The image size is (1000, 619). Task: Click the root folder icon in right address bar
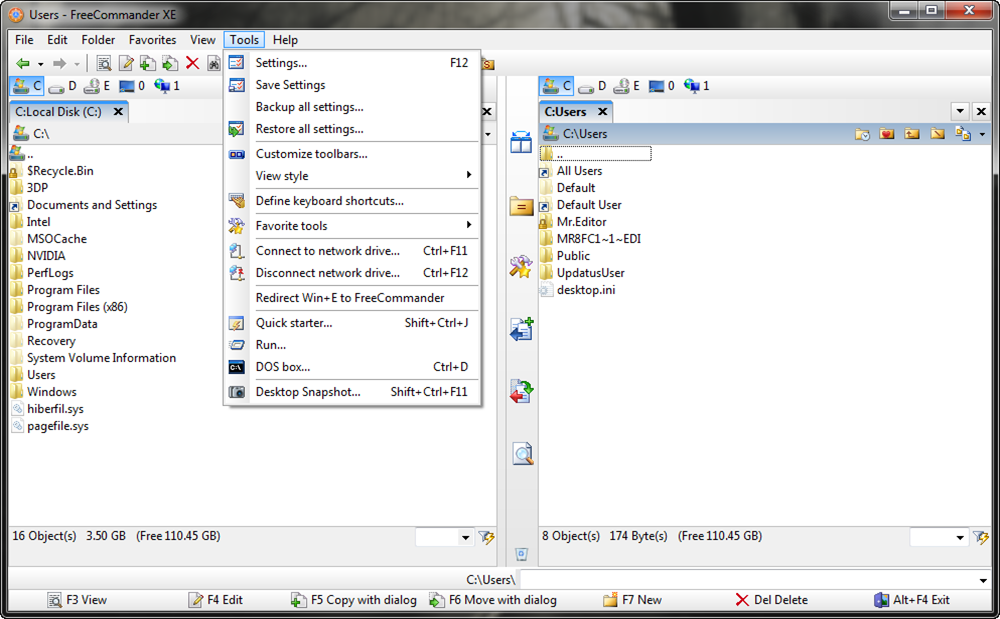point(937,134)
